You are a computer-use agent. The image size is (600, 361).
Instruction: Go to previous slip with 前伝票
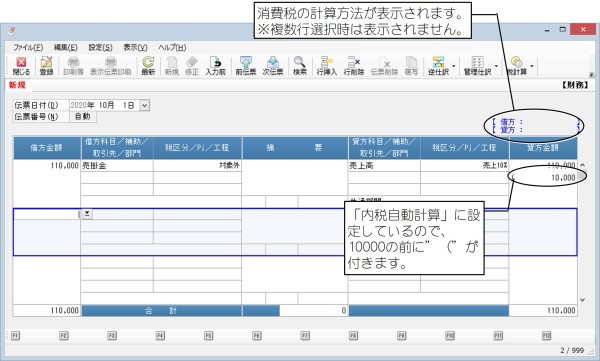point(246,66)
